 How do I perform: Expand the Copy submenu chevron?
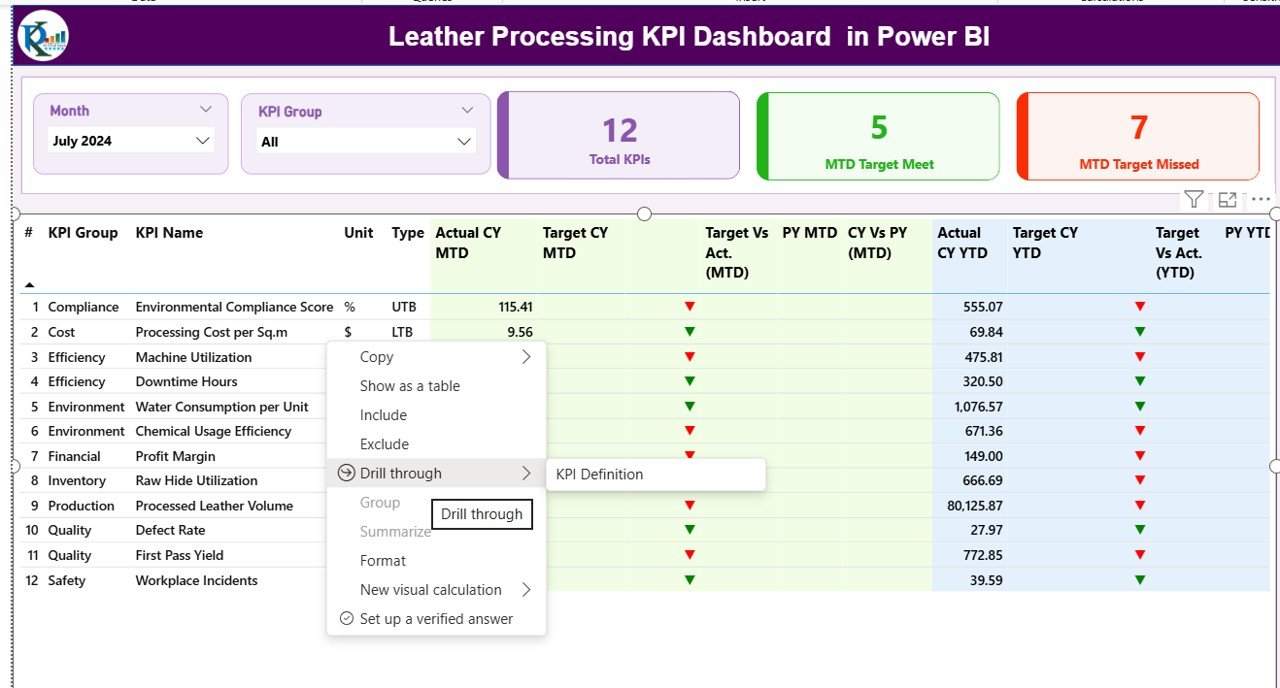coord(526,356)
